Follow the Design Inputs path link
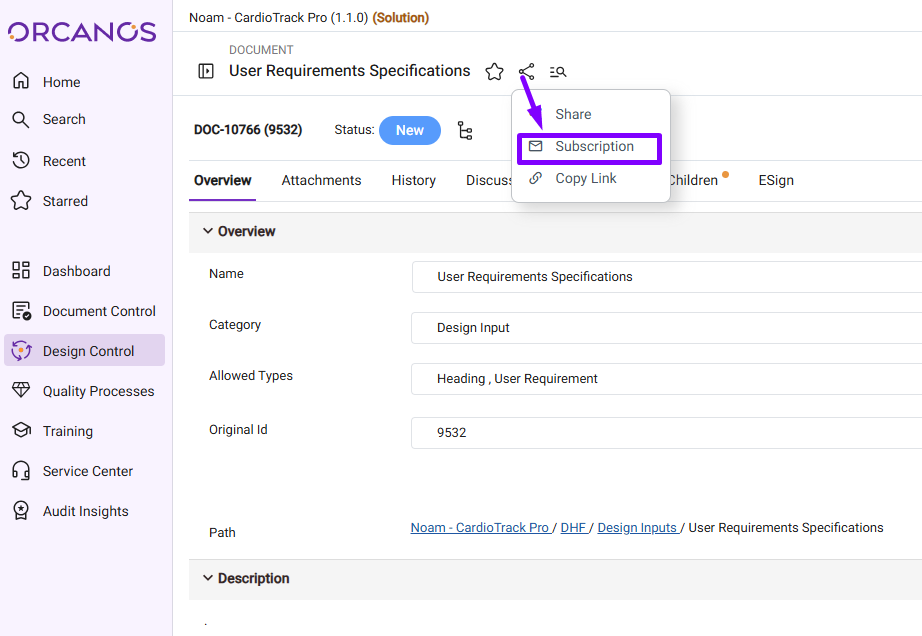Viewport: 922px width, 636px height. [637, 528]
